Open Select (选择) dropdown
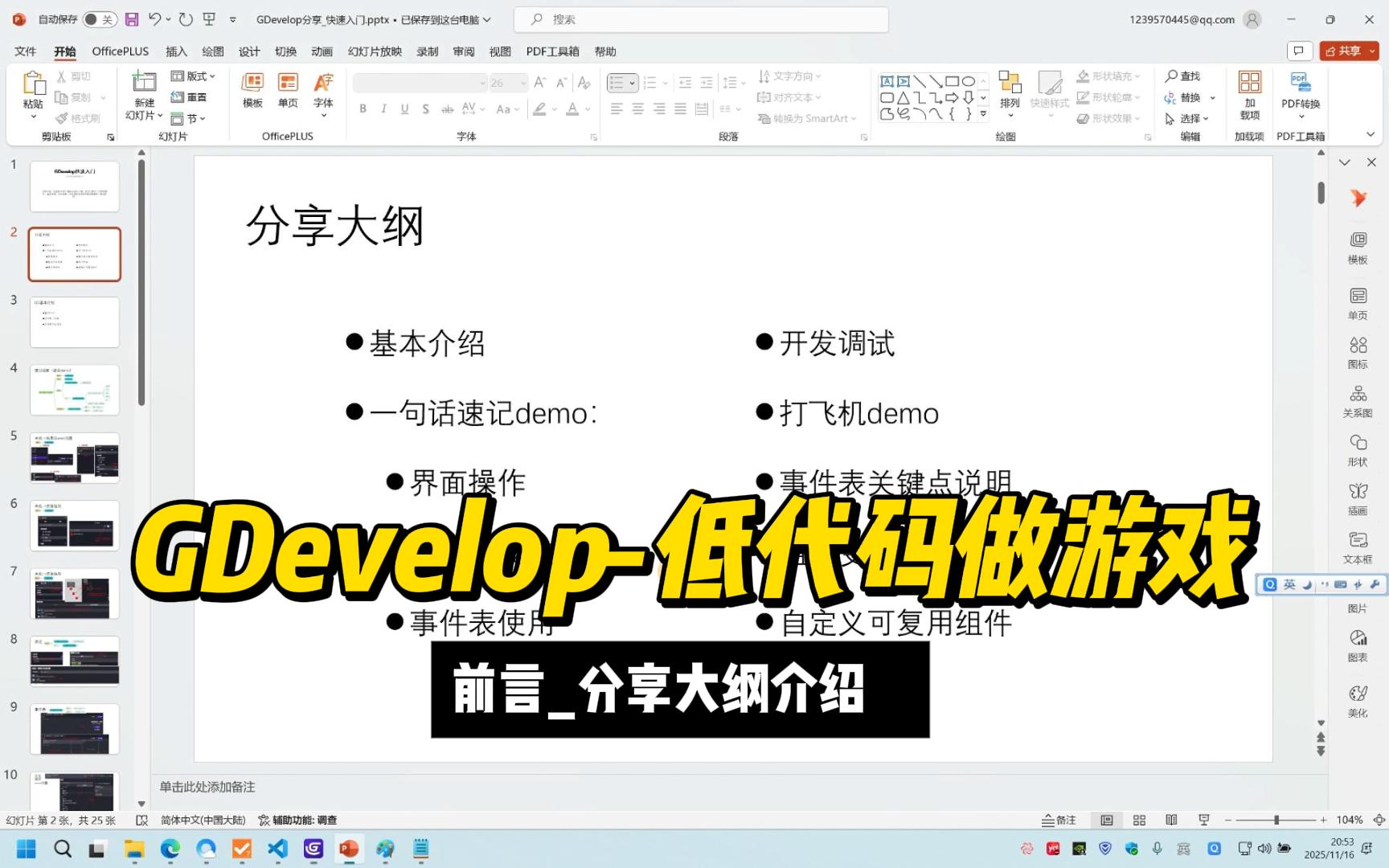Image resolution: width=1389 pixels, height=868 pixels. (1187, 118)
